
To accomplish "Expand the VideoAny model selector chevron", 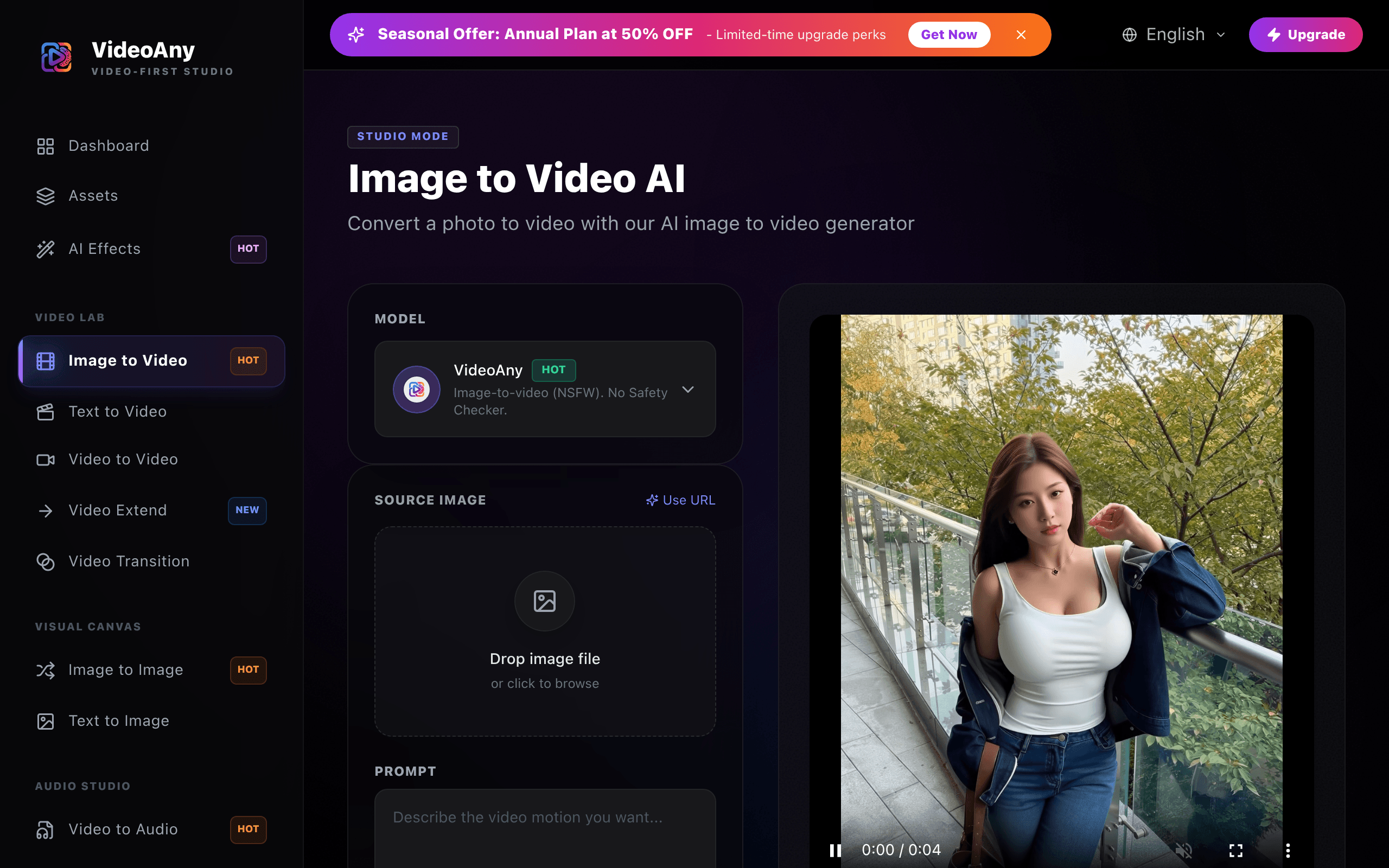I will click(x=687, y=389).
